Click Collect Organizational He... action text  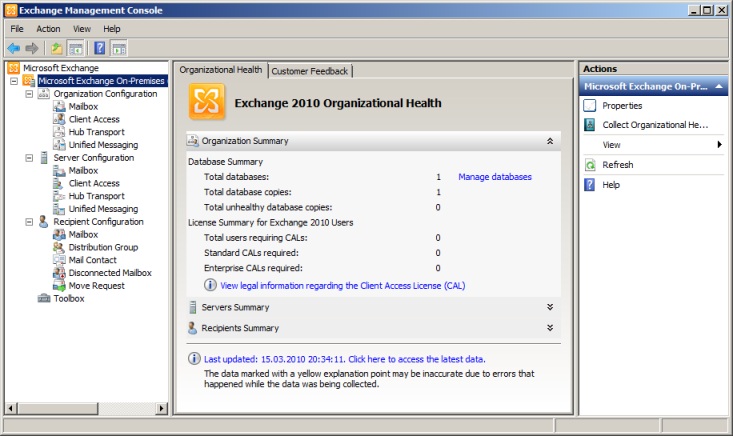click(x=655, y=125)
